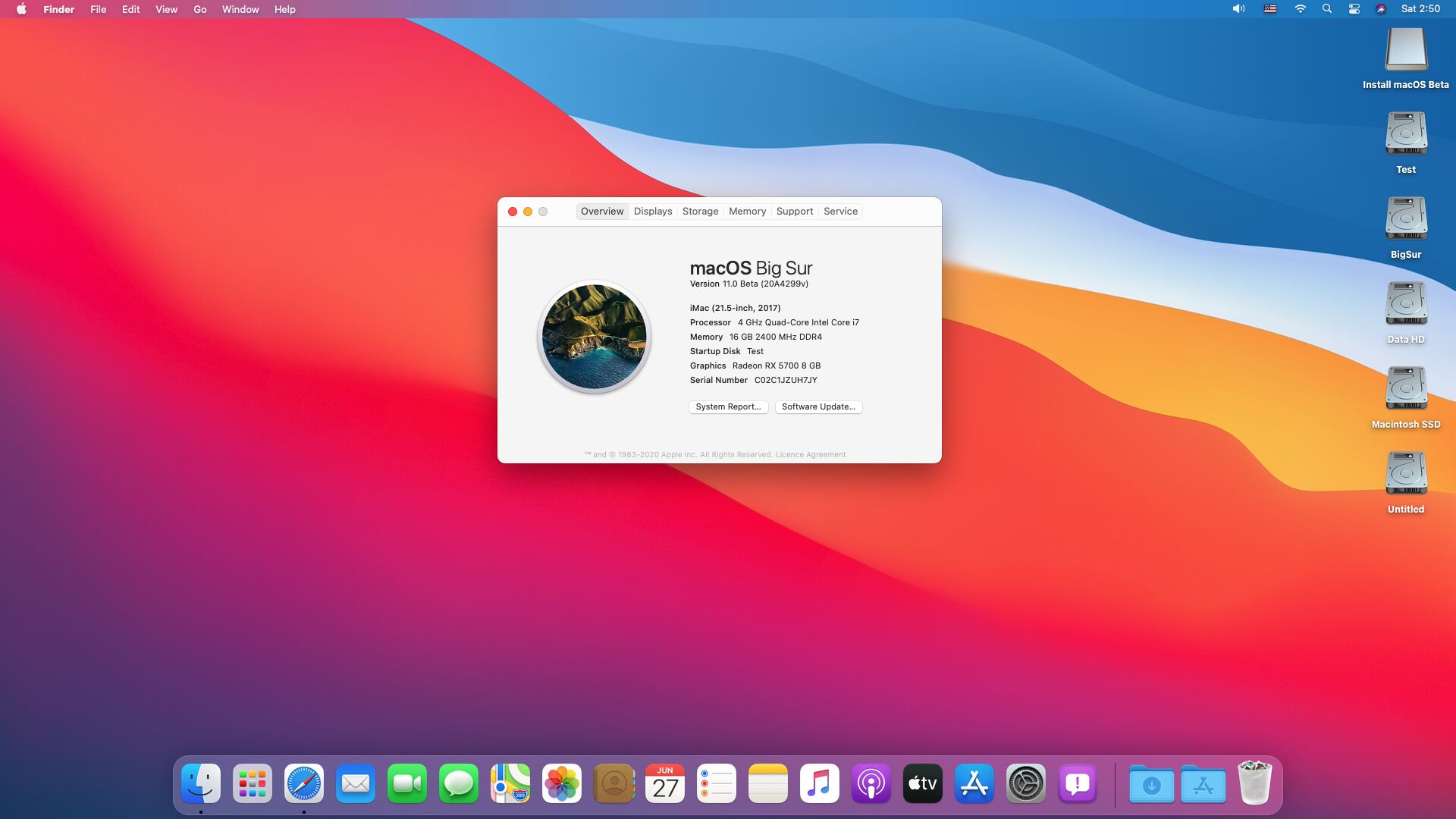Image resolution: width=1456 pixels, height=819 pixels.
Task: Open the Maps app icon
Action: [x=510, y=783]
